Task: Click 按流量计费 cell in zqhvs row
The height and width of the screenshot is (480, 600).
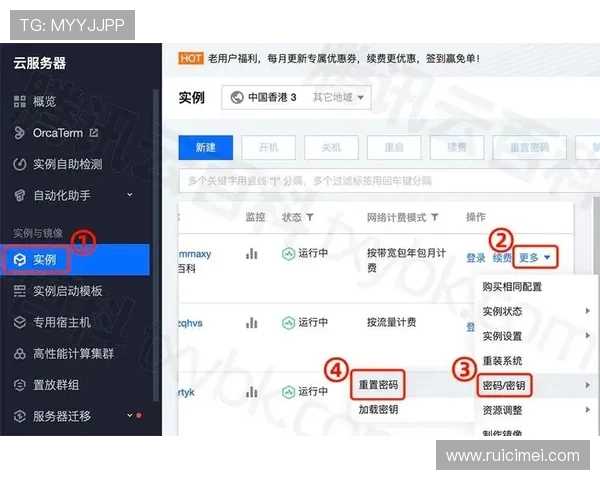Action: pyautogui.click(x=391, y=322)
